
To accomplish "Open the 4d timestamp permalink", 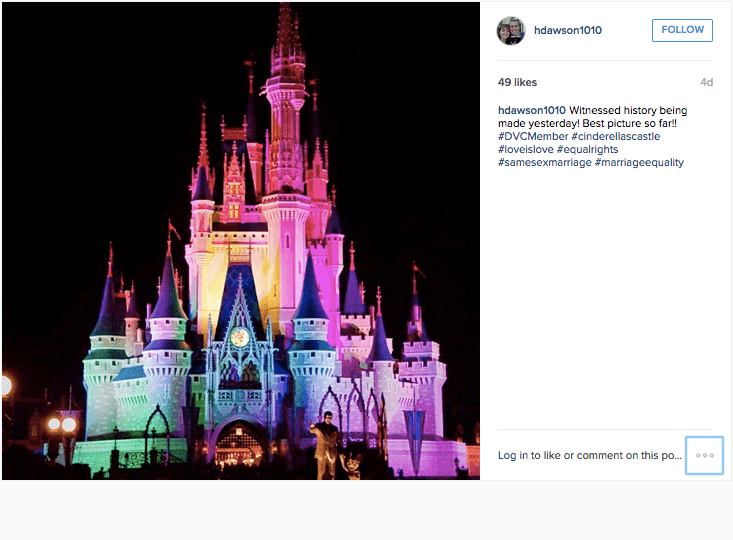I will 706,82.
